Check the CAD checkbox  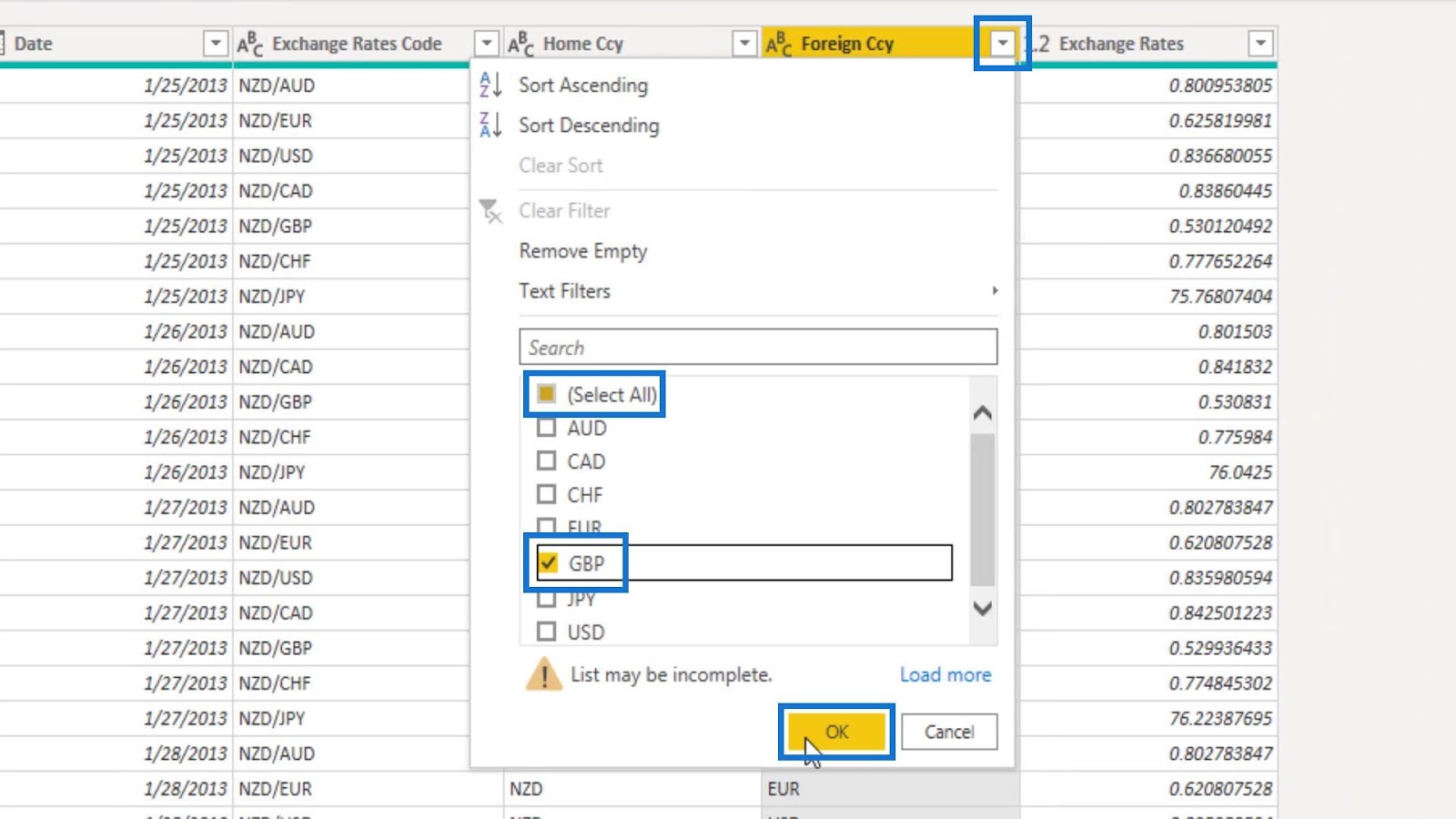pos(546,461)
